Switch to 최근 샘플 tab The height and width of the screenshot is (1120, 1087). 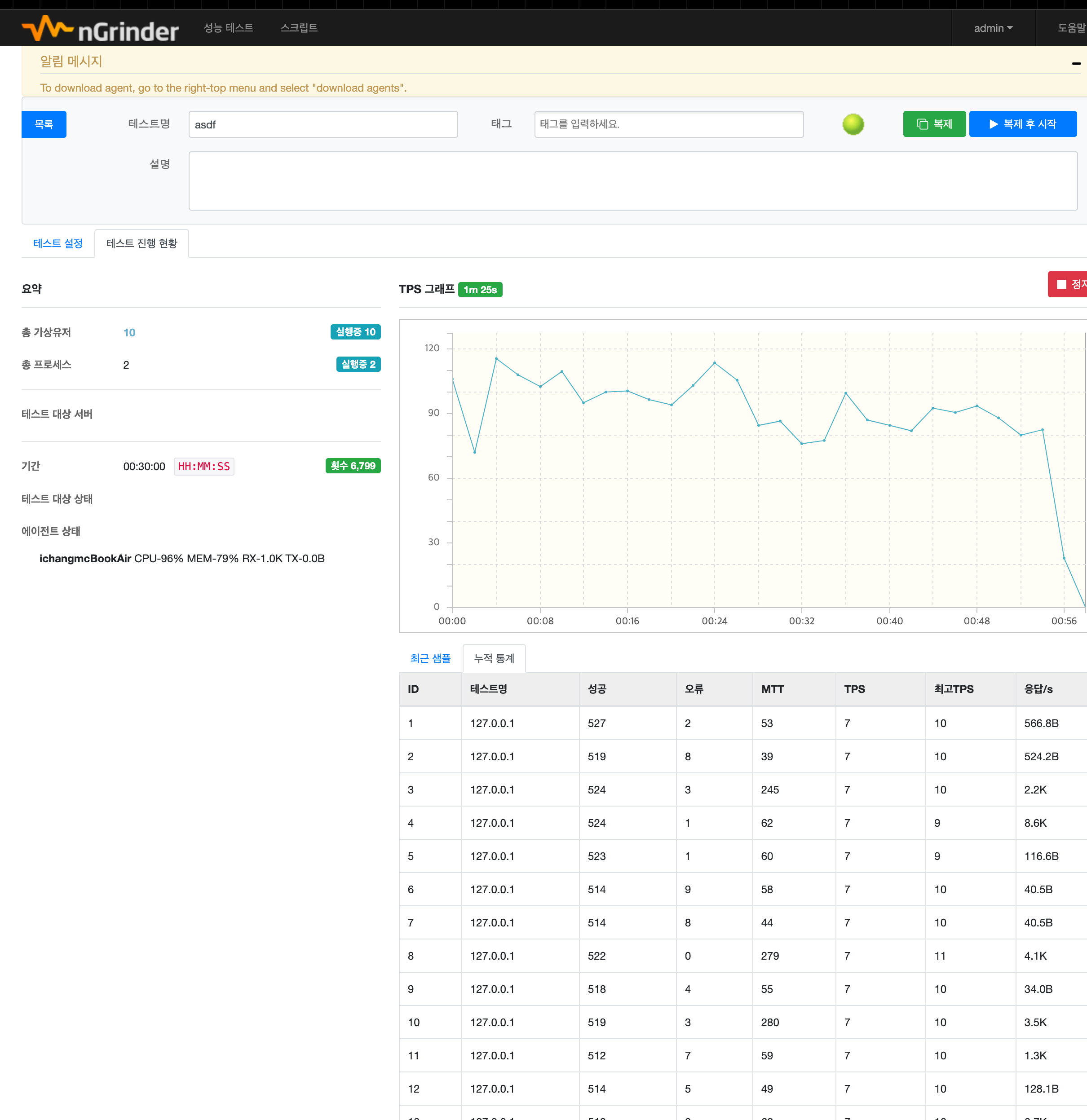point(430,658)
